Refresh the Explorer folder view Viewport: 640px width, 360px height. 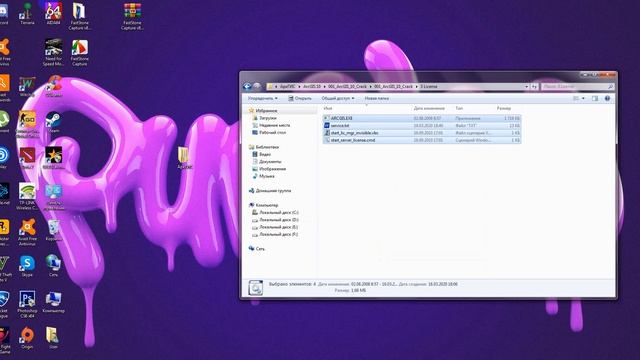534,87
